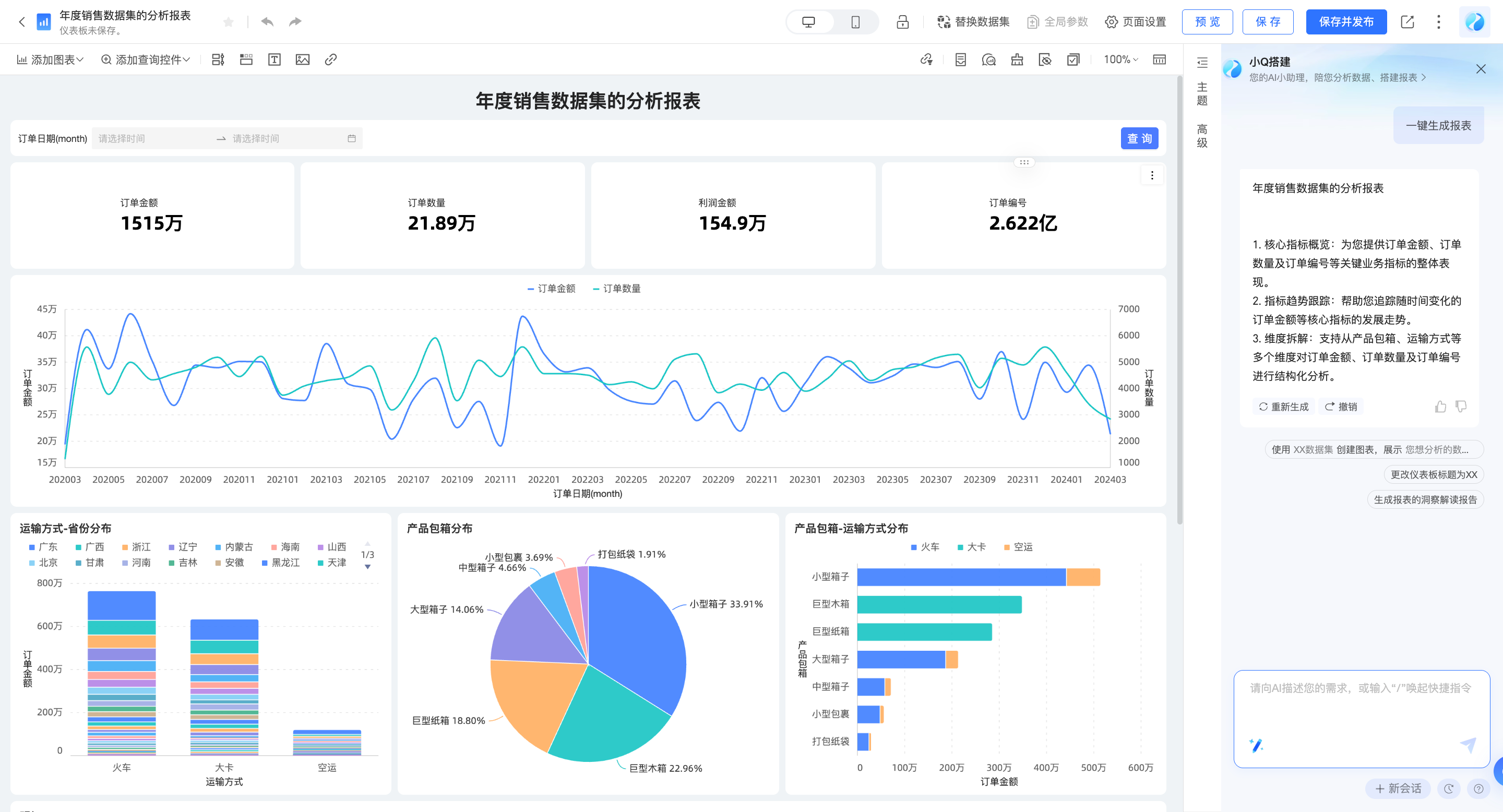Click the 撤销 undo response button
Viewport: 1503px width, 812px height.
pyautogui.click(x=1340, y=407)
